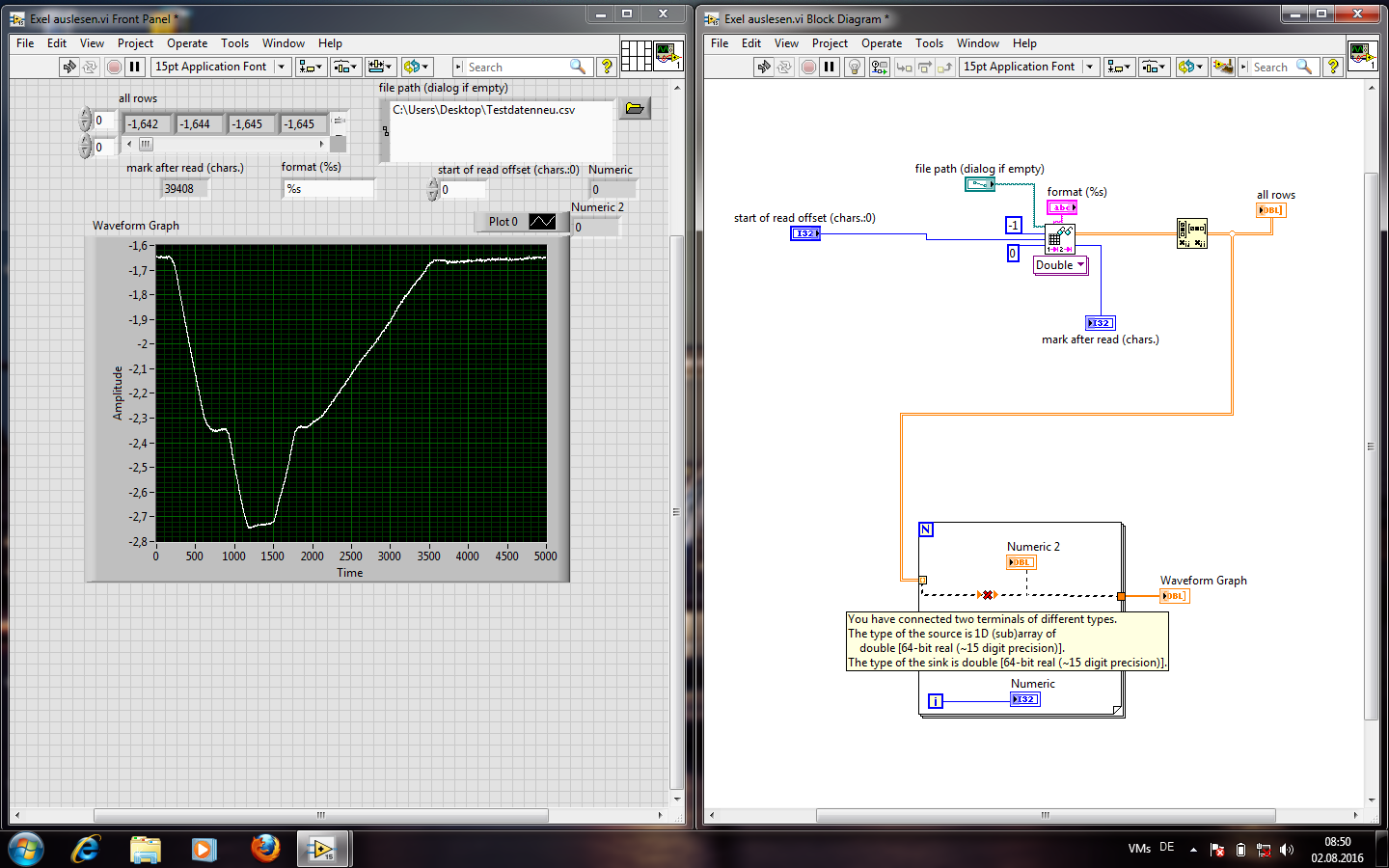Image resolution: width=1389 pixels, height=868 pixels.
Task: Click the Plot 0 line style swatch
Action: [542, 222]
